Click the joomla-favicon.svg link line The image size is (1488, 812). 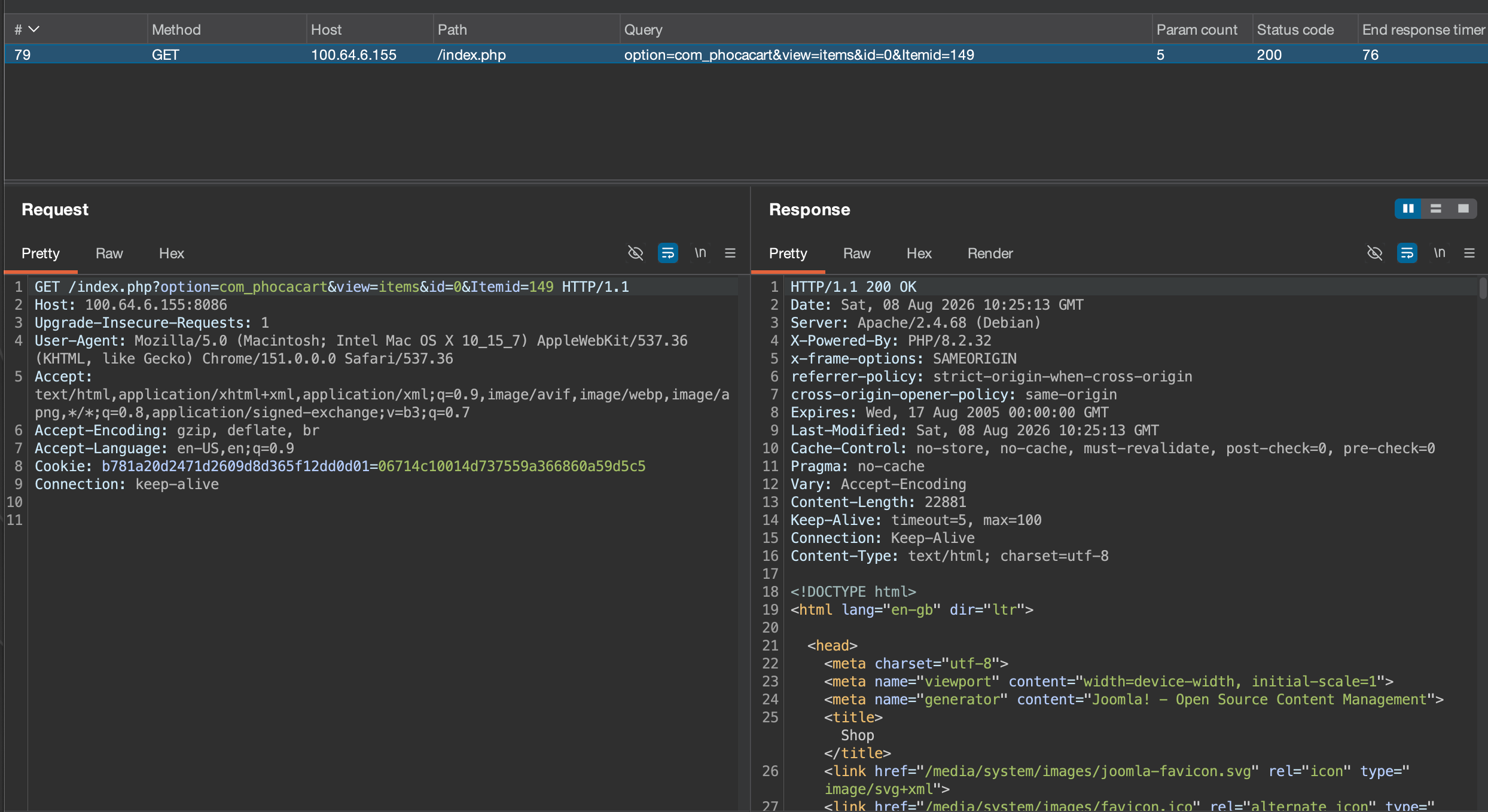[1117, 780]
